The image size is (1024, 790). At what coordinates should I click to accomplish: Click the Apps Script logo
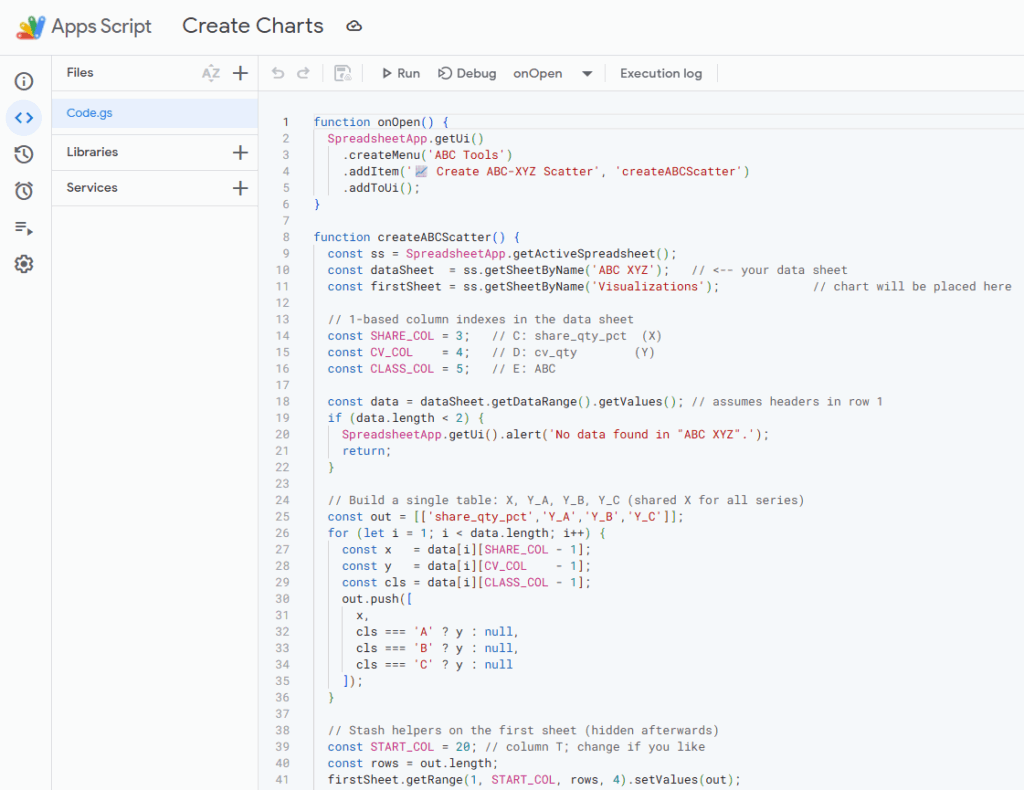31,27
